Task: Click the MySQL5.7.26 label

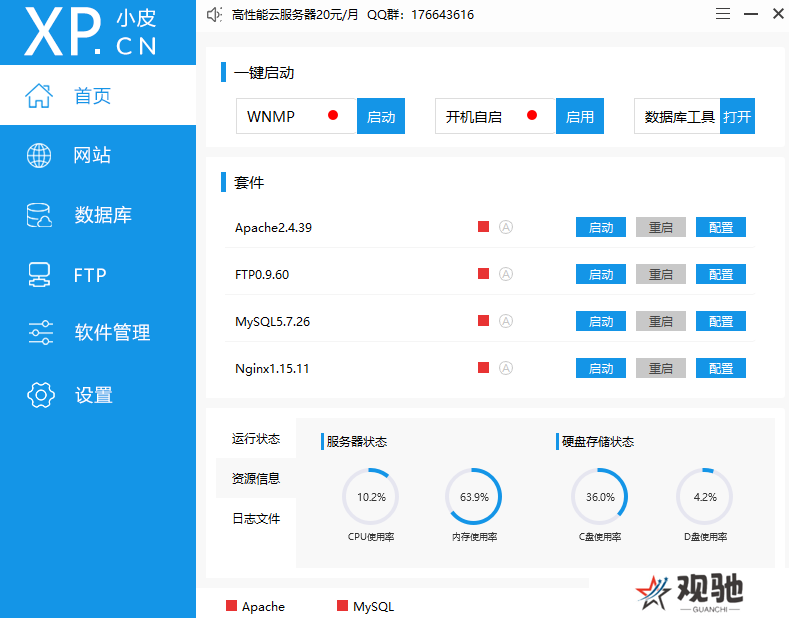Action: pos(272,322)
